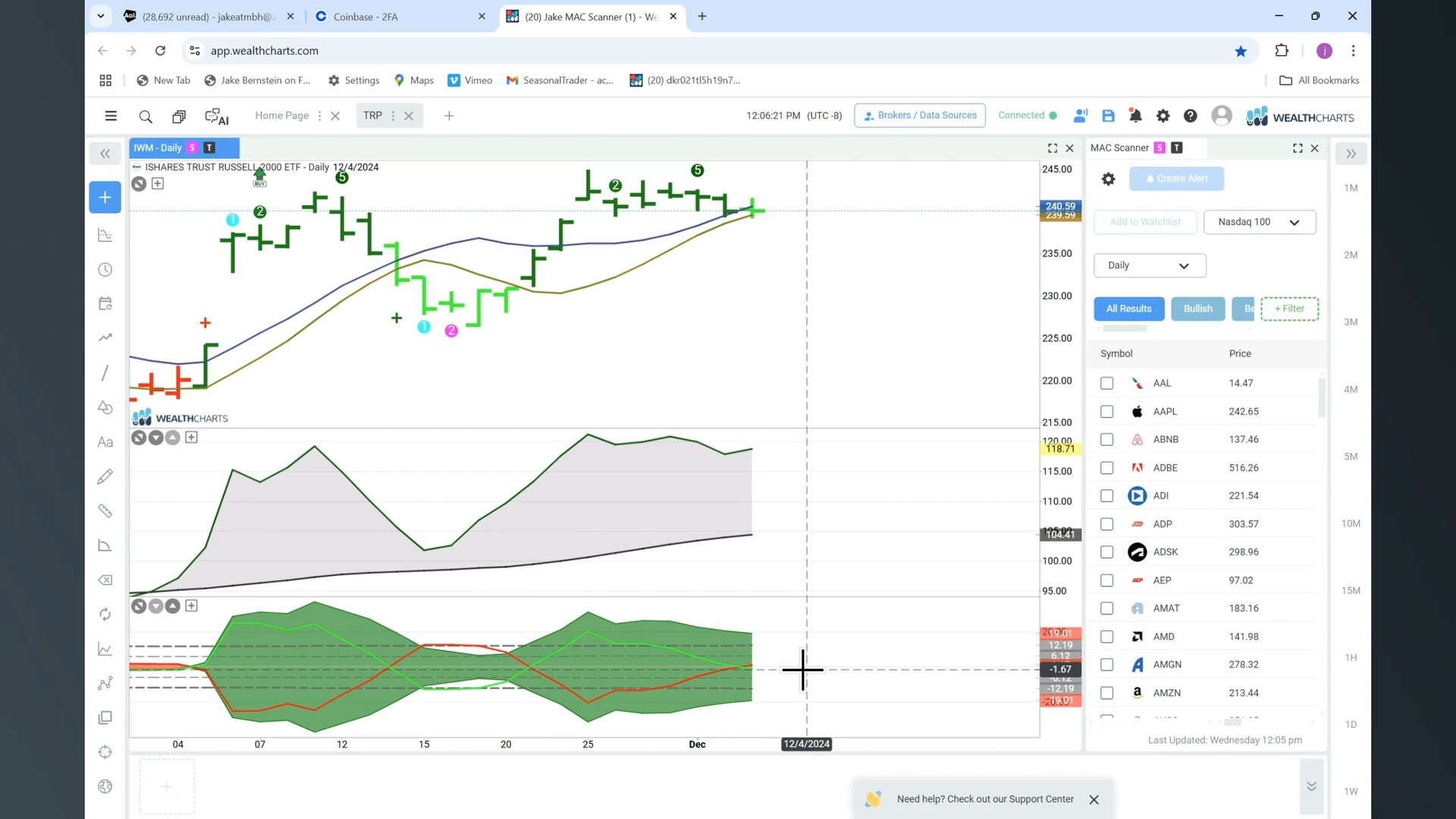This screenshot has height=819, width=1456.
Task: Open the hamburger main menu
Action: click(x=111, y=116)
